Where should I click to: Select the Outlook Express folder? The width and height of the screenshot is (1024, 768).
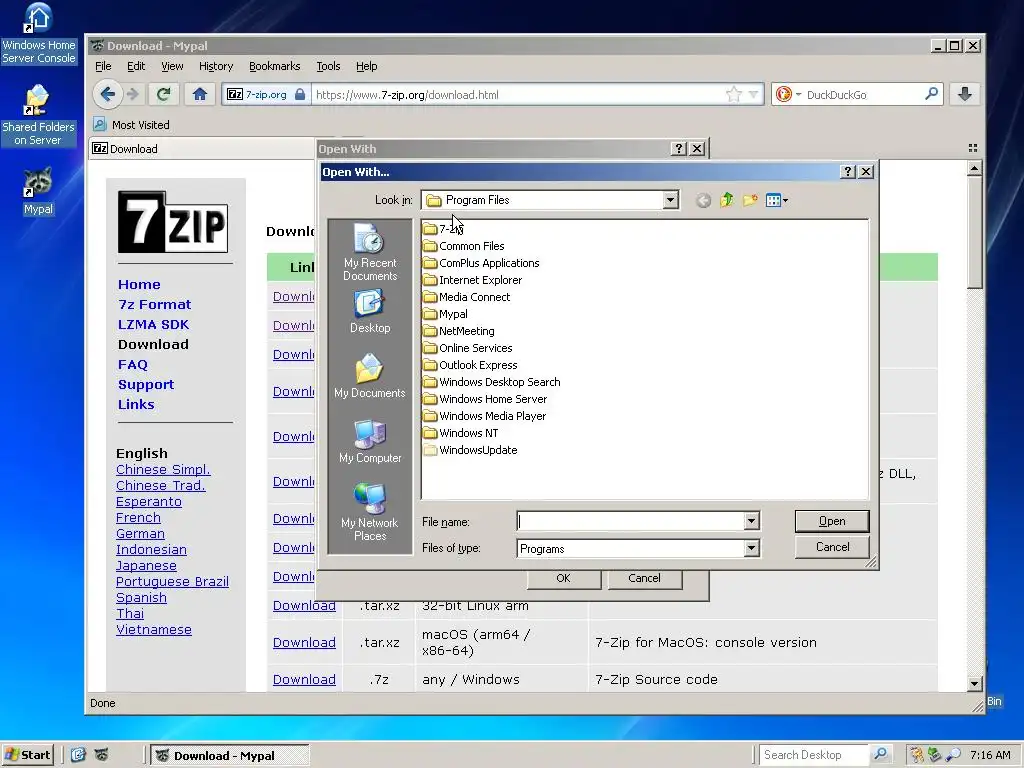pos(470,365)
